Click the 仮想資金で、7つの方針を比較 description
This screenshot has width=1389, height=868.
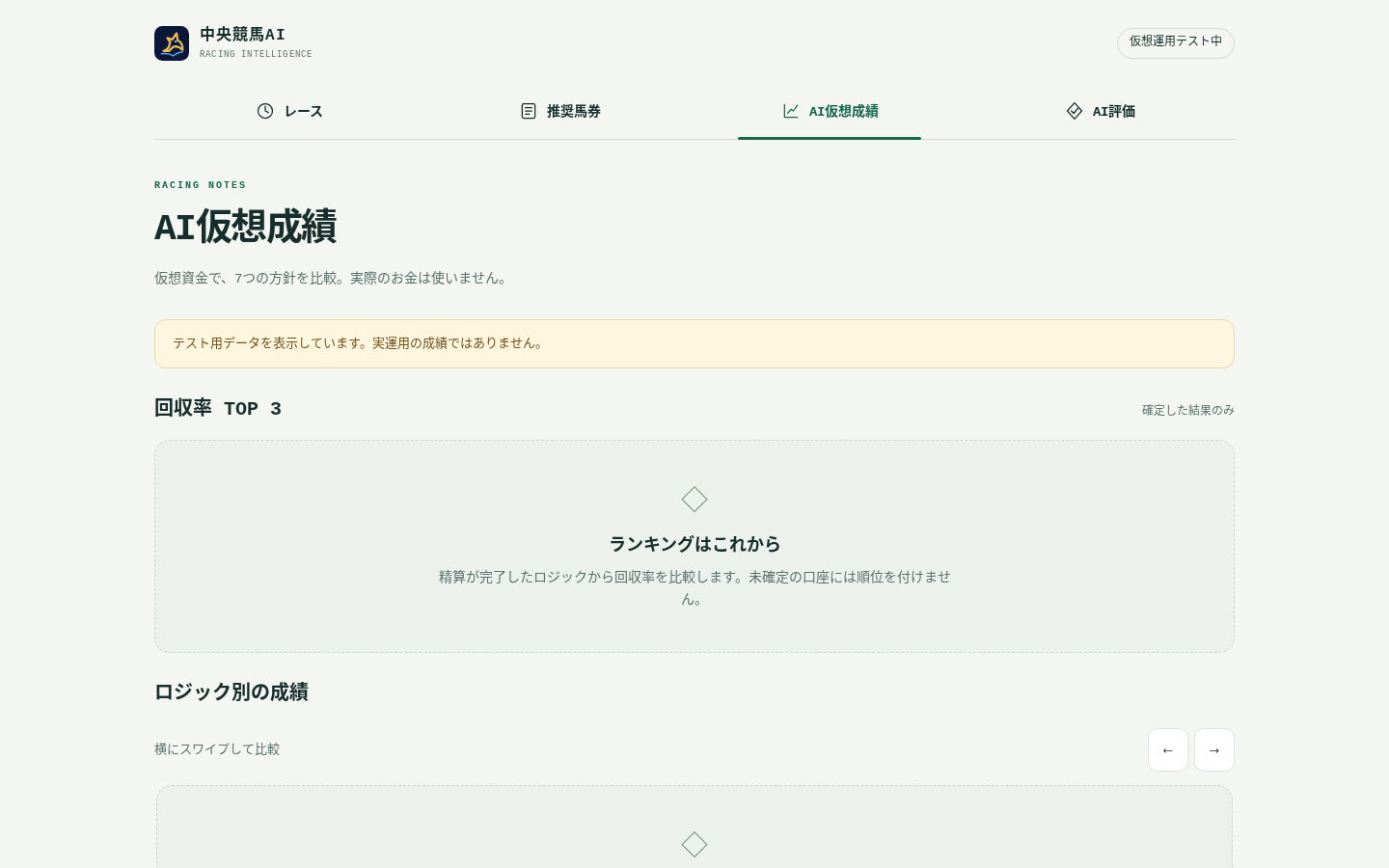(x=332, y=278)
